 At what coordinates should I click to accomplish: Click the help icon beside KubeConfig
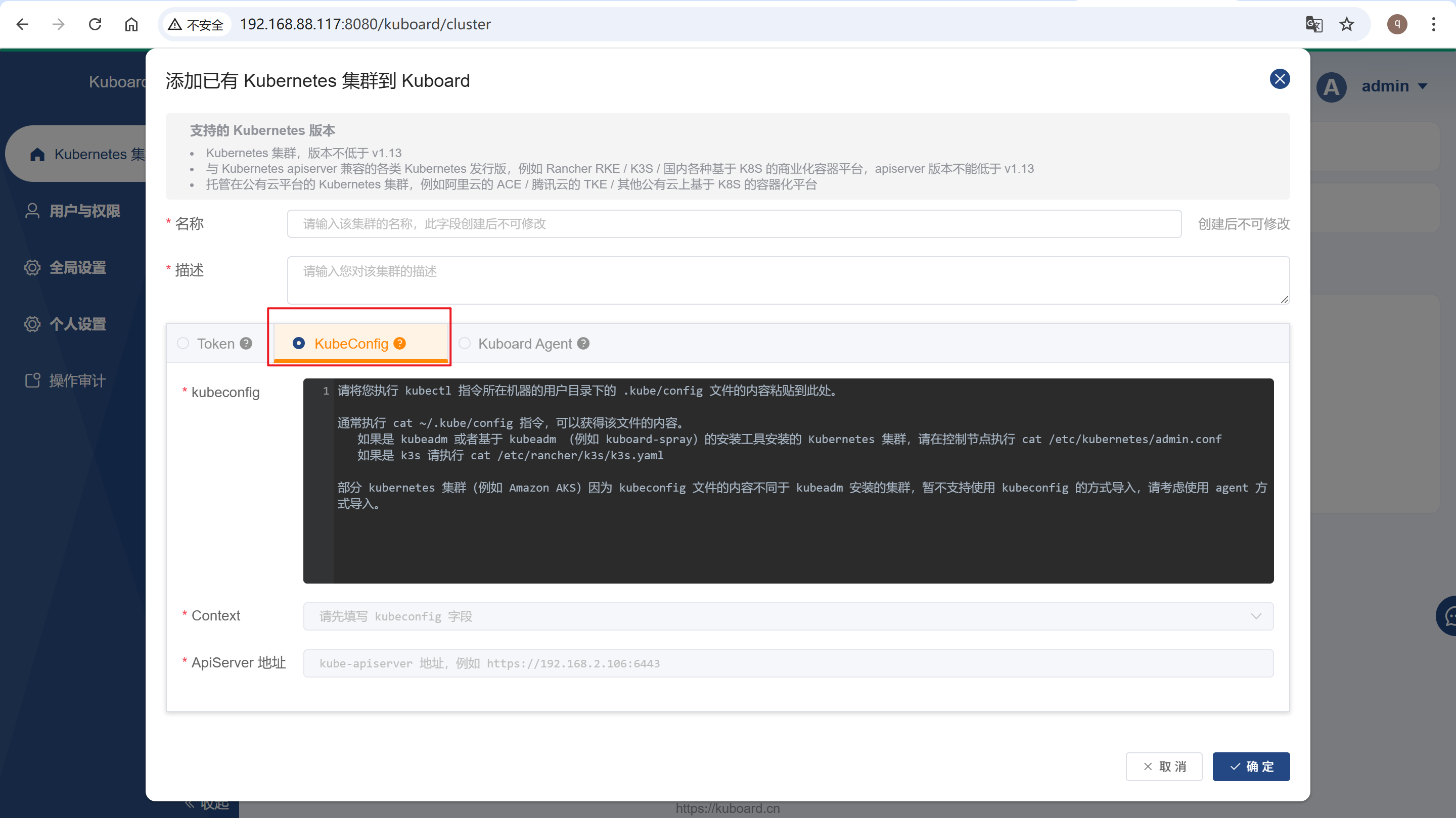(399, 344)
